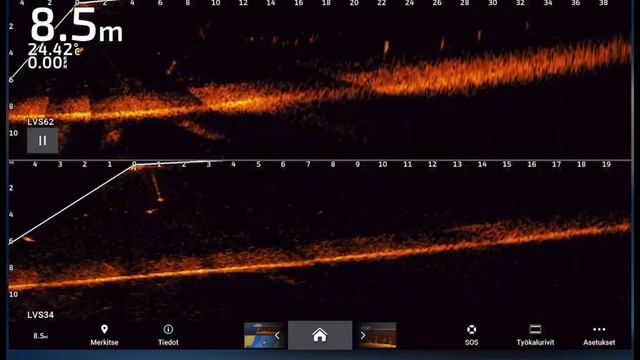Select the LVS62 panel label
The height and width of the screenshot is (360, 640).
tap(40, 122)
